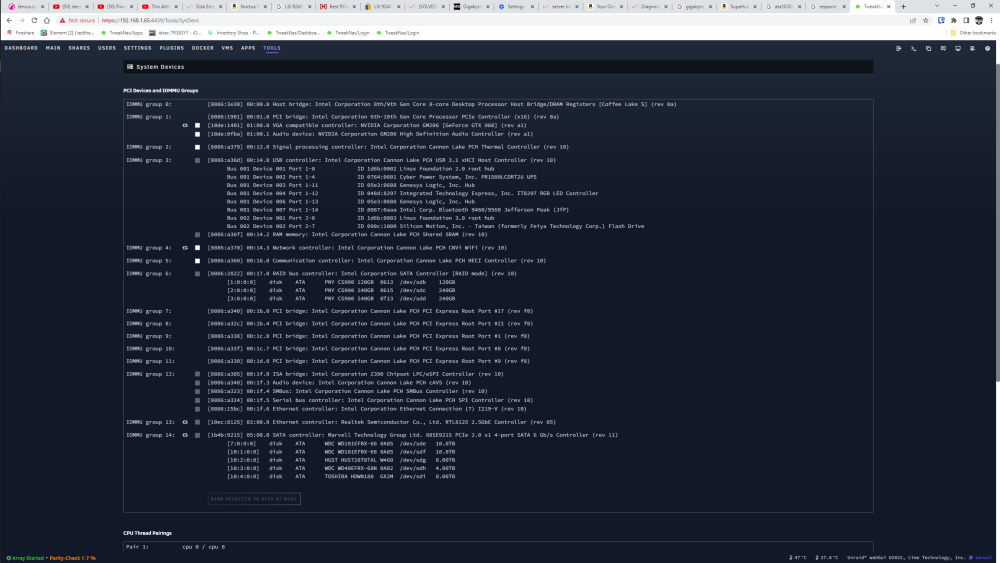Click reset icon beside Marvell SATA controller

click(x=185, y=435)
